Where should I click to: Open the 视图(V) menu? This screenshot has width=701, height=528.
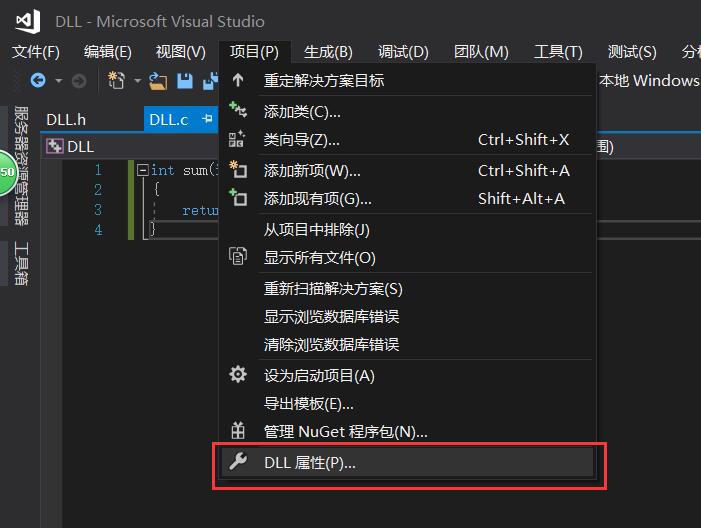tap(181, 52)
